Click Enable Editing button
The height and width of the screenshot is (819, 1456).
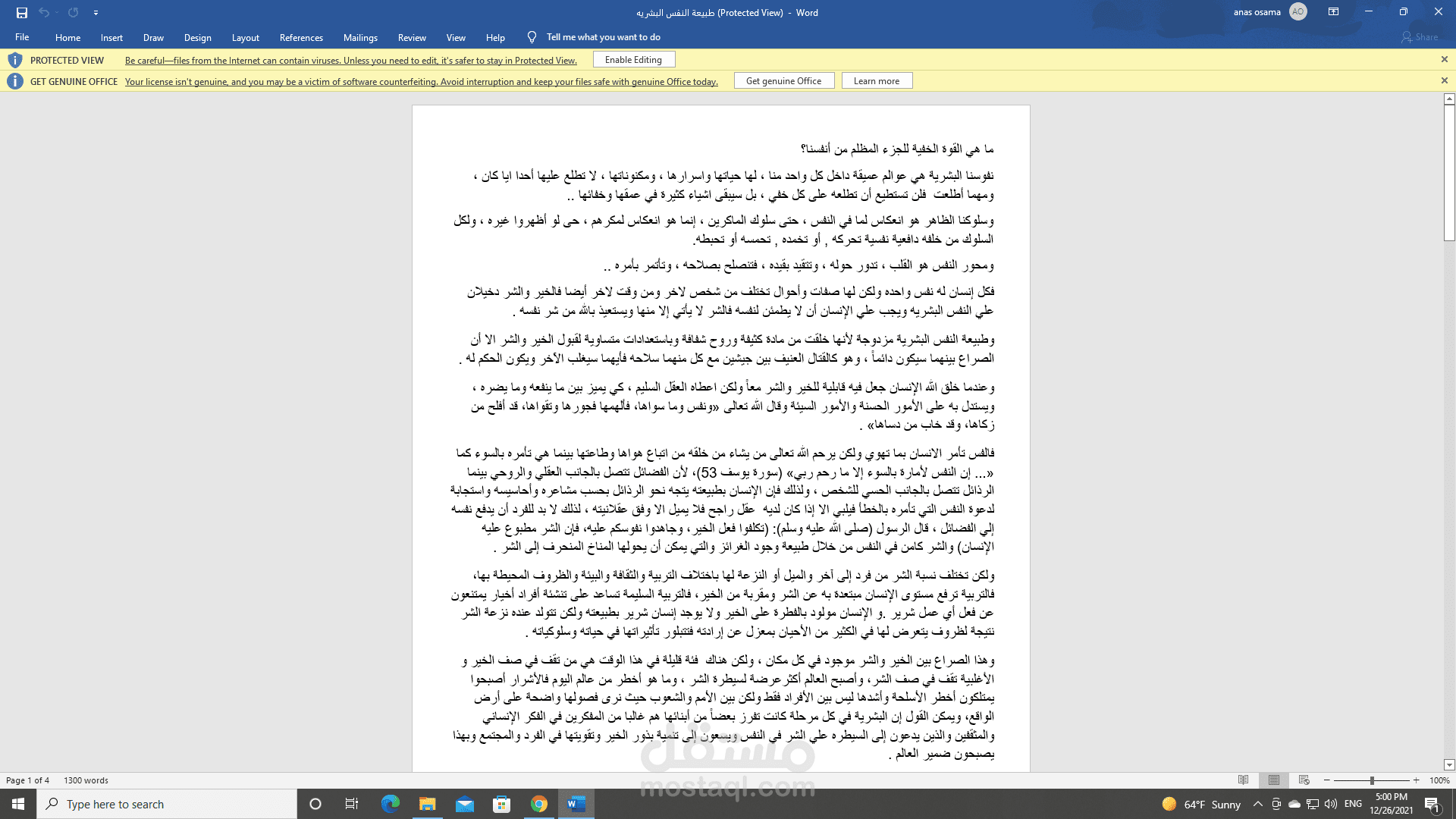(x=633, y=59)
